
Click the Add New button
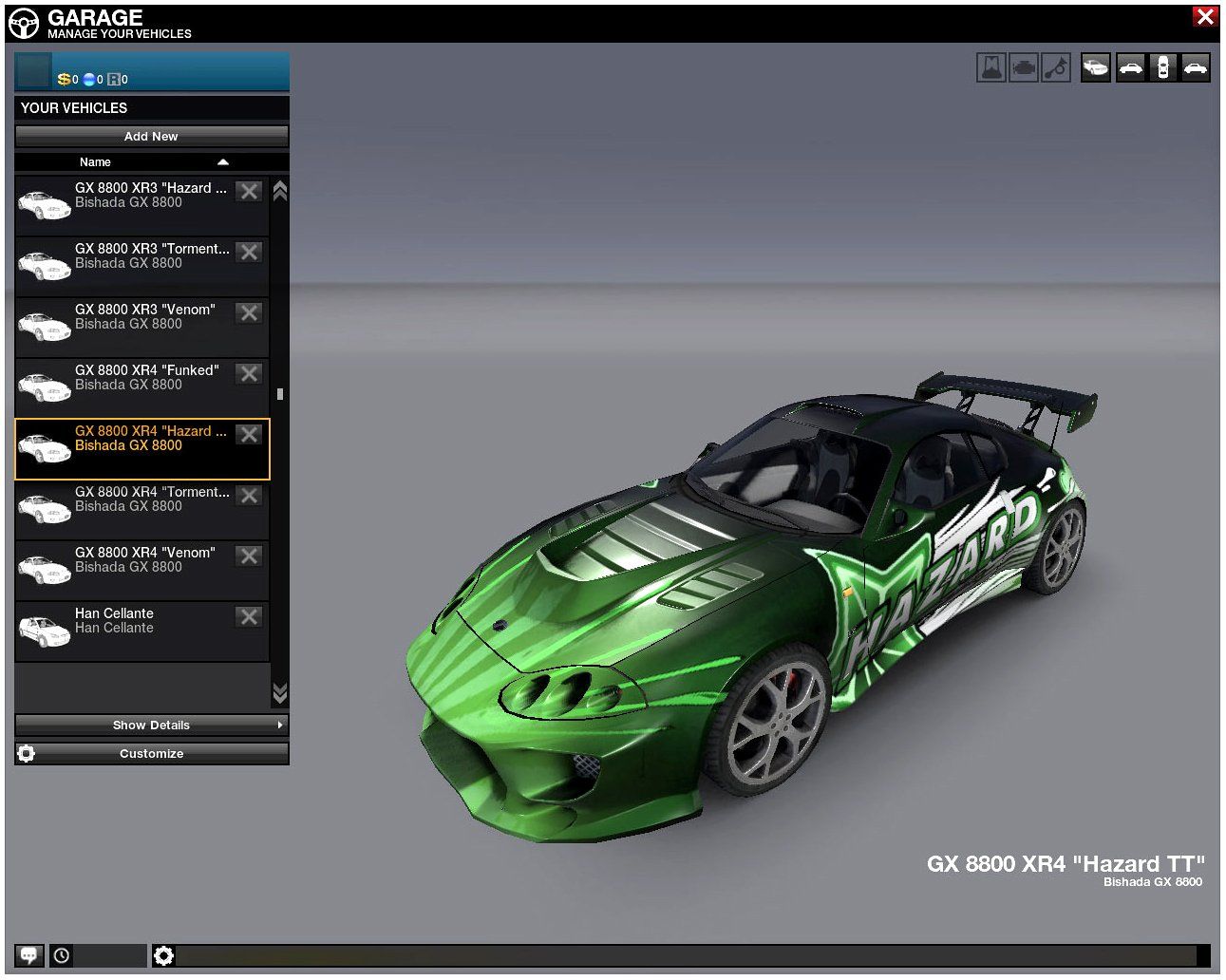tap(152, 137)
